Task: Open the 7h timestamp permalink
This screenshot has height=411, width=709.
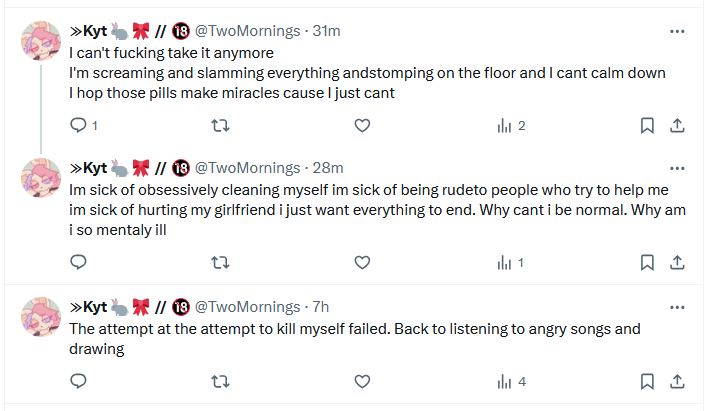Action: pos(320,306)
